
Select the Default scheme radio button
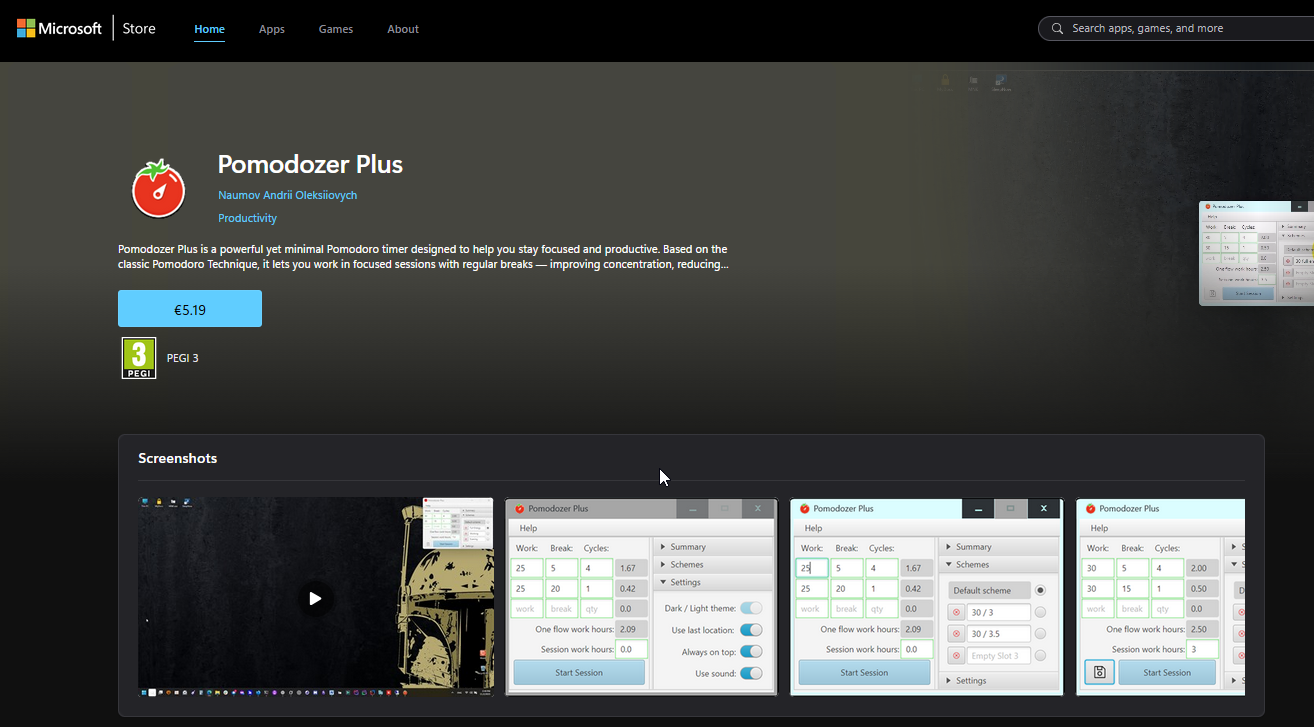[x=1040, y=590]
